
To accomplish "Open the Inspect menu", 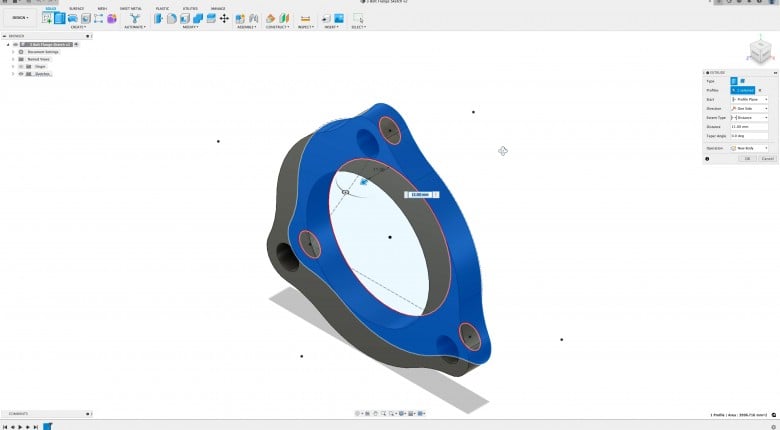I will (305, 27).
